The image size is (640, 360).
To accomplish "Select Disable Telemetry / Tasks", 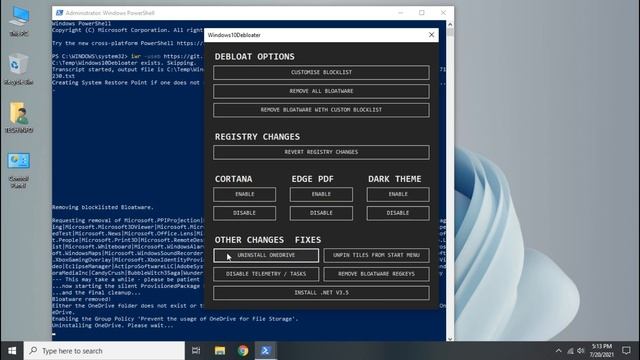I will [x=266, y=274].
